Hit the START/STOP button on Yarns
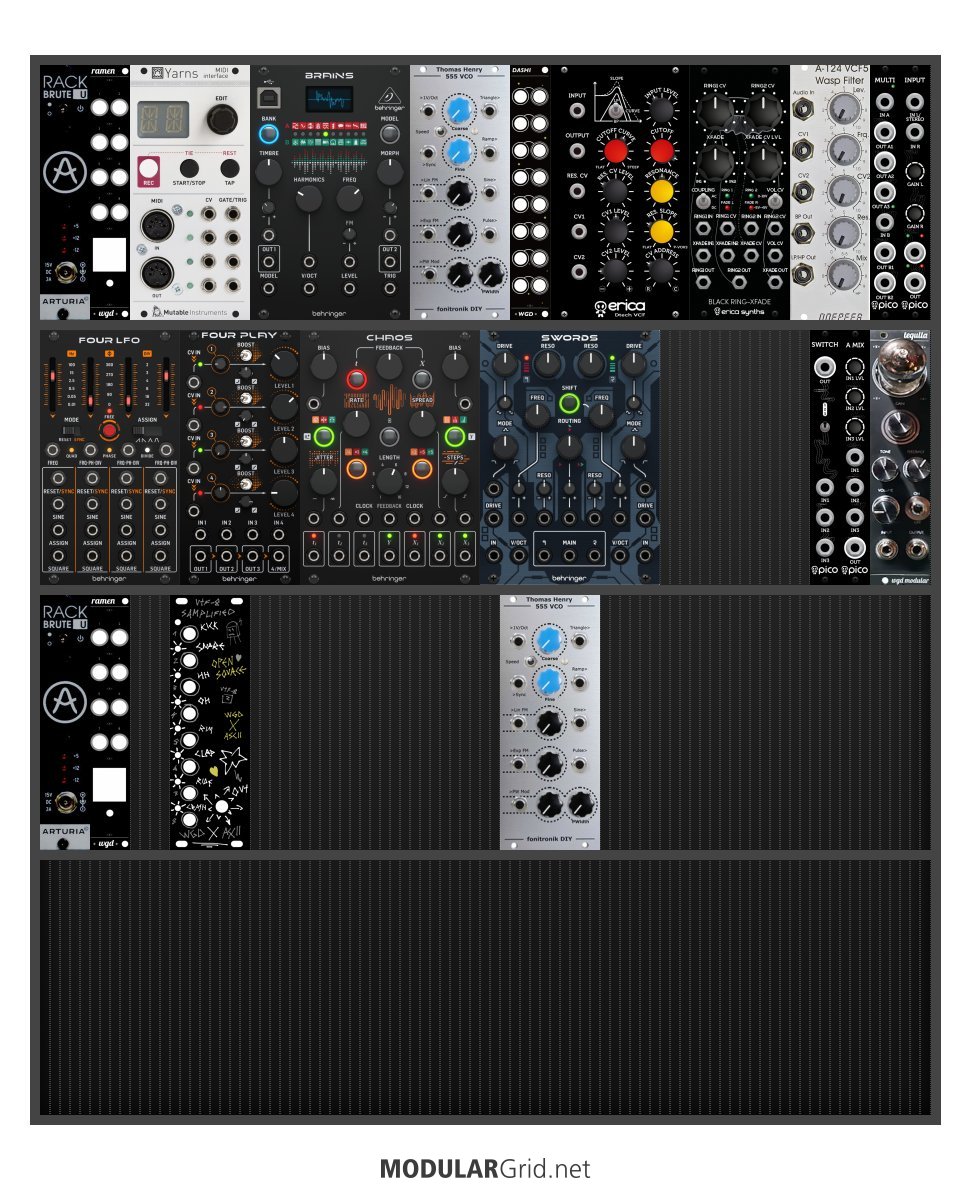Image resolution: width=971 pixels, height=1190 pixels. click(x=189, y=168)
